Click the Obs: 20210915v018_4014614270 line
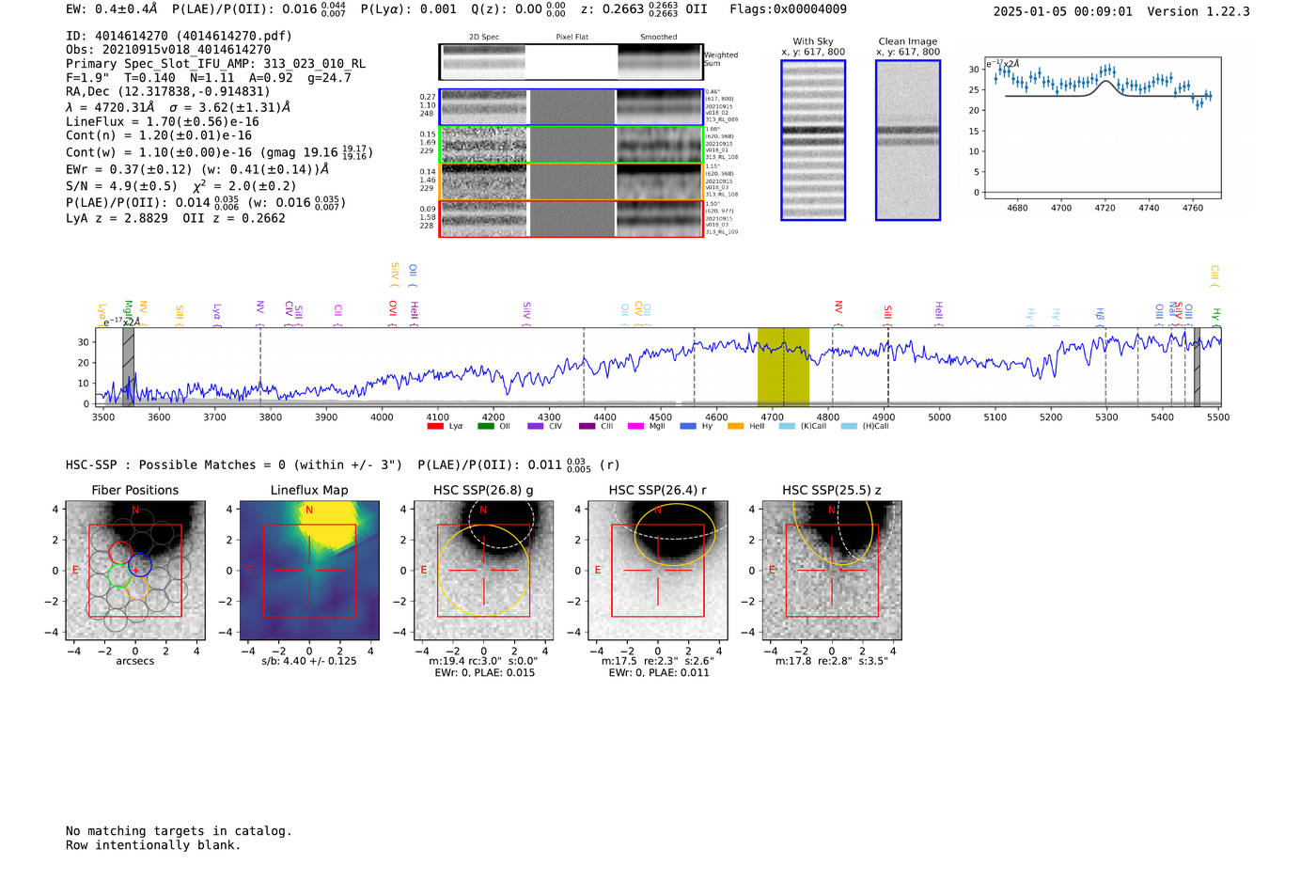This screenshot has height=896, width=1316. tap(168, 50)
